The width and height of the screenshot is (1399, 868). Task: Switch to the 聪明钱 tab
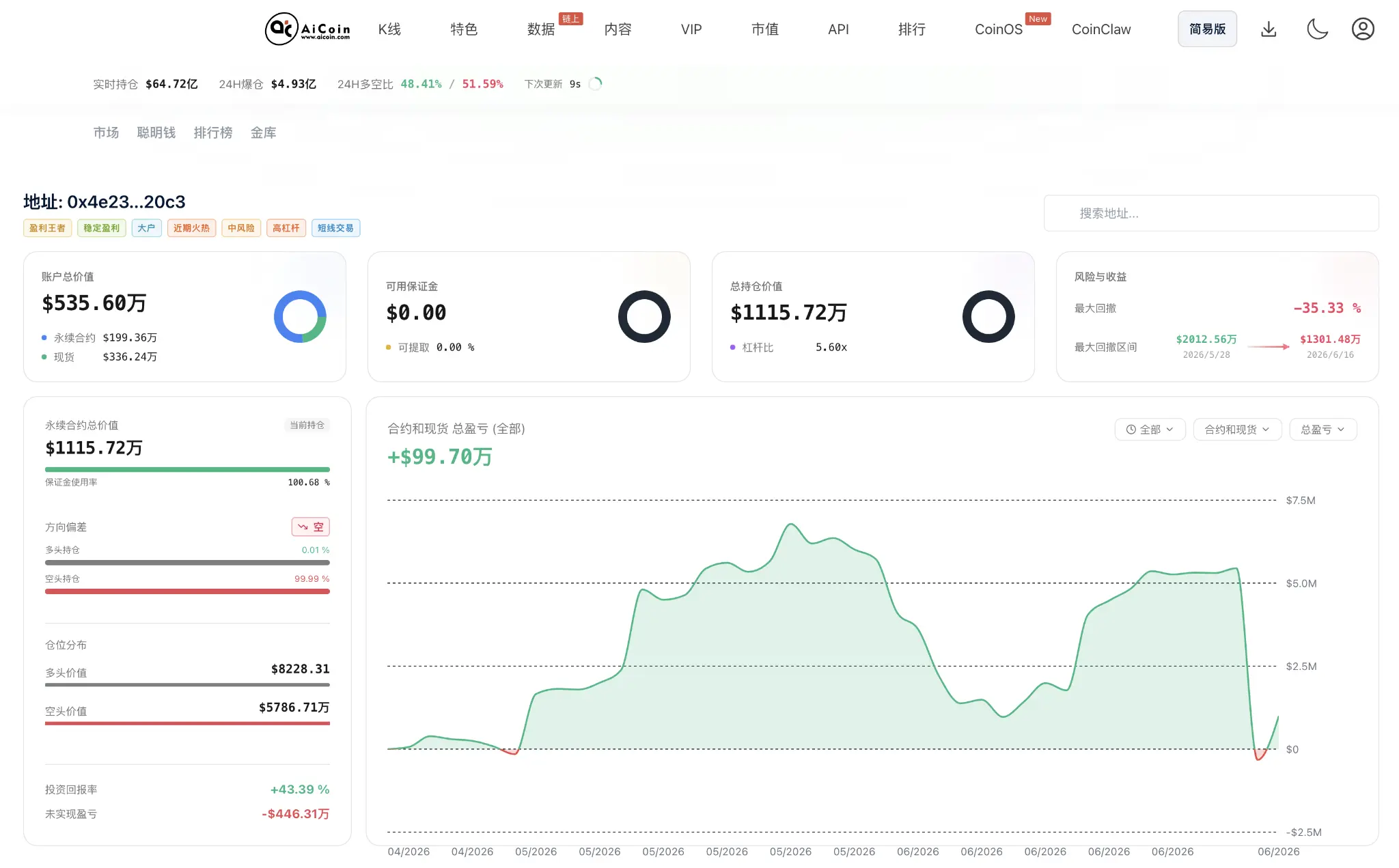coord(156,132)
